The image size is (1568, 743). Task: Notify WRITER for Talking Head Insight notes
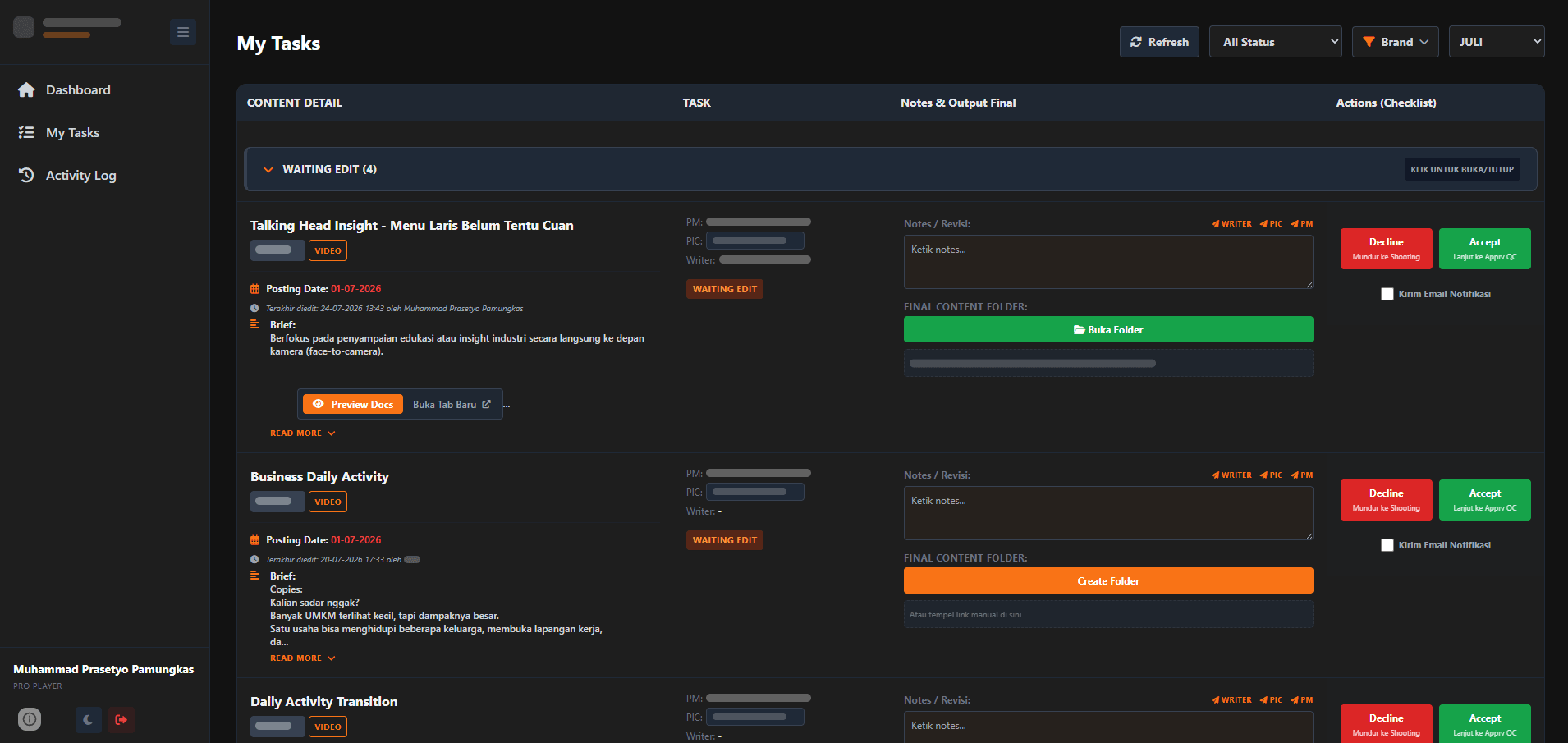(1231, 224)
